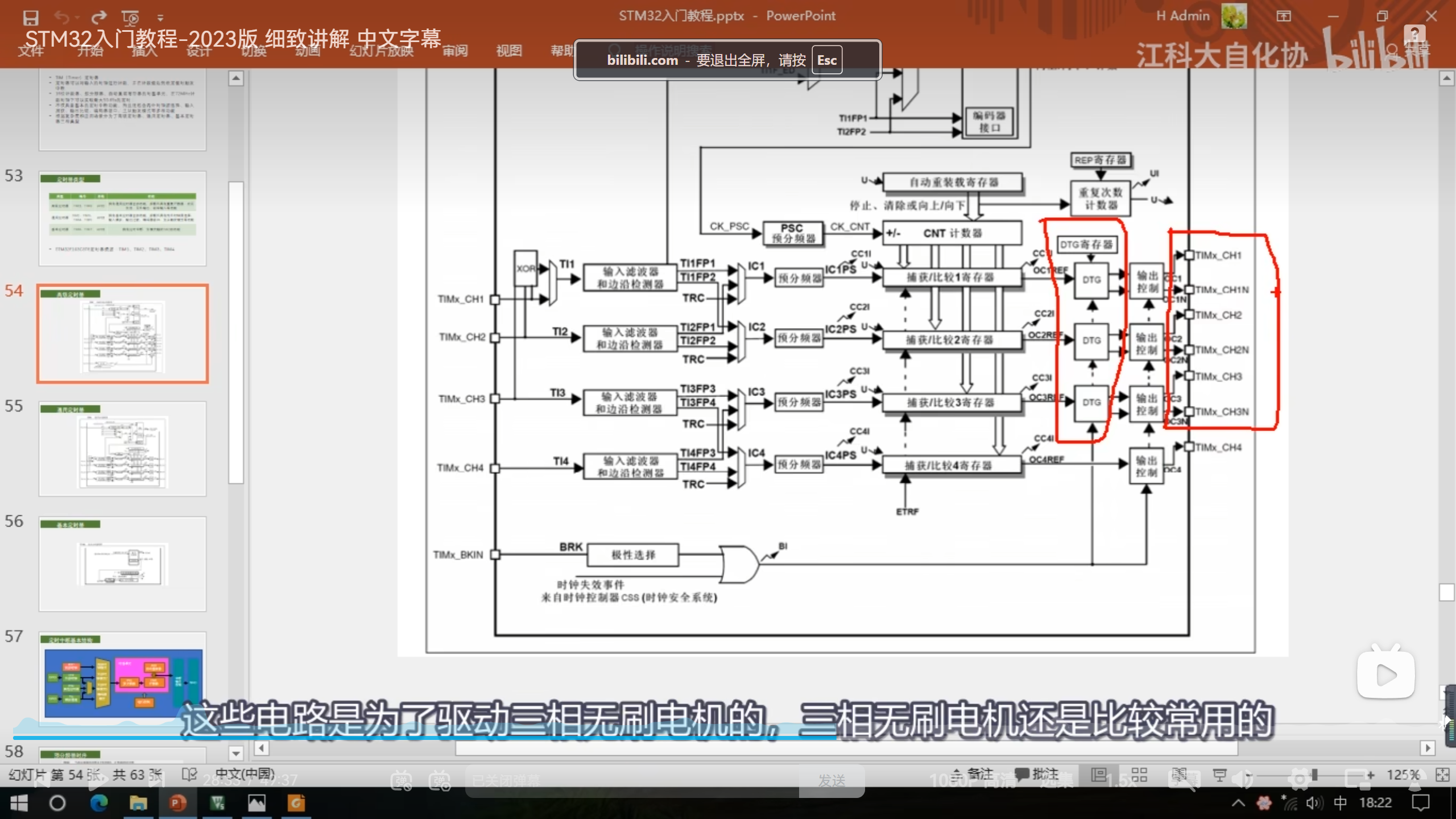Select slide 57 thumbnail with blue diagram
Viewport: 1456px width, 819px height.
[123, 680]
